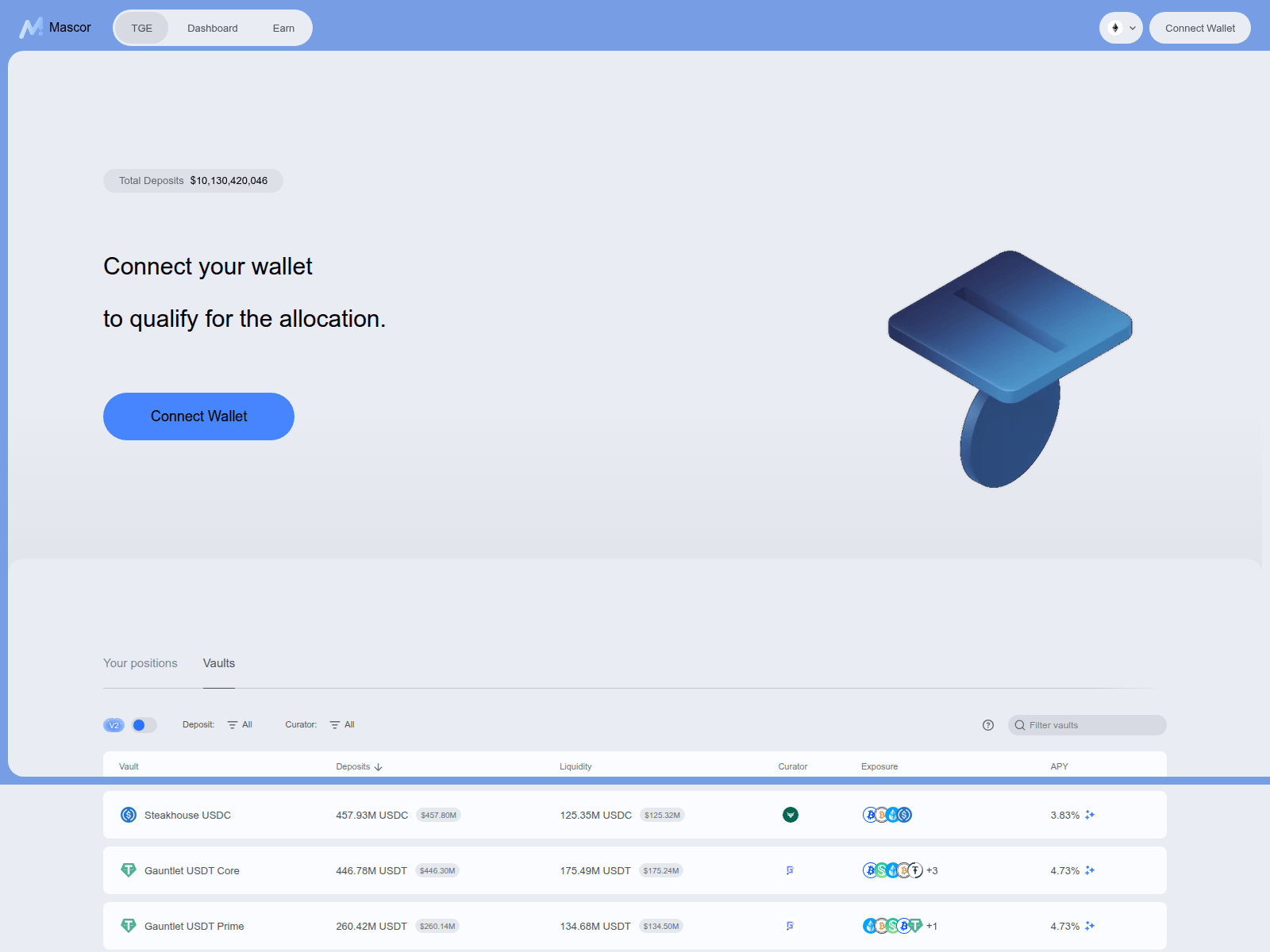1270x952 pixels.
Task: Open the Curator filter dropdown
Action: (x=341, y=724)
